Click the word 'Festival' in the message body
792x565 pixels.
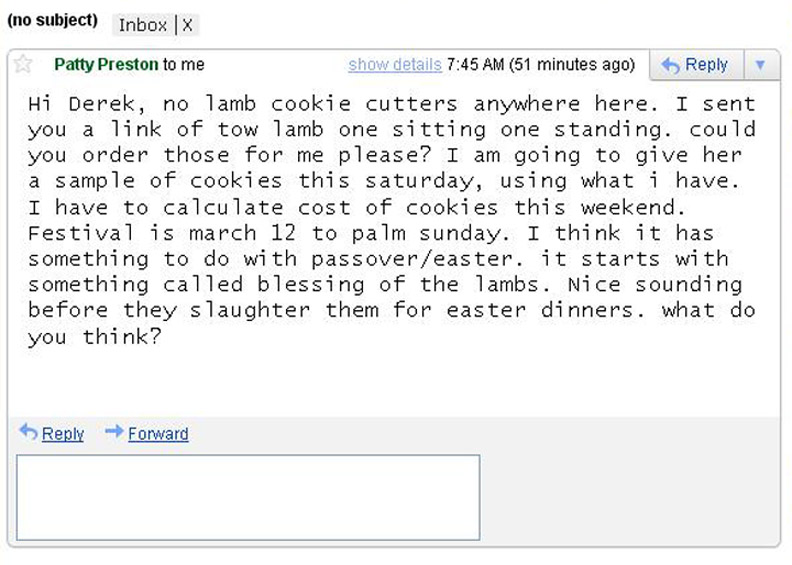(81, 233)
